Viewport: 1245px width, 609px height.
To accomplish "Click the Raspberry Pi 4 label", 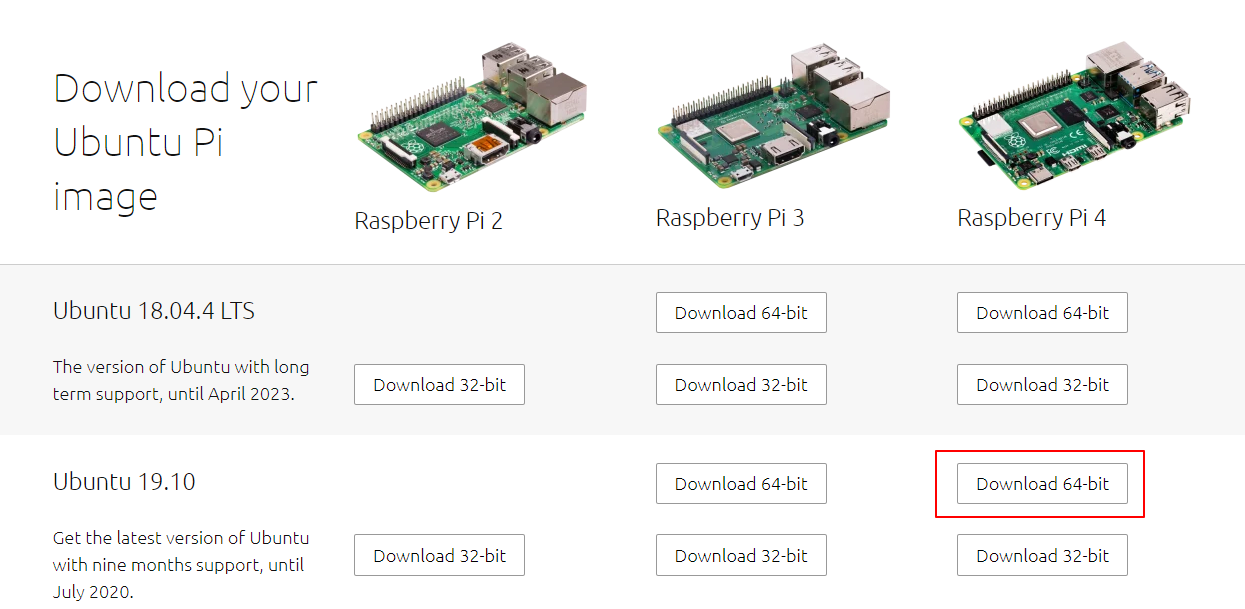I will pyautogui.click(x=1032, y=218).
